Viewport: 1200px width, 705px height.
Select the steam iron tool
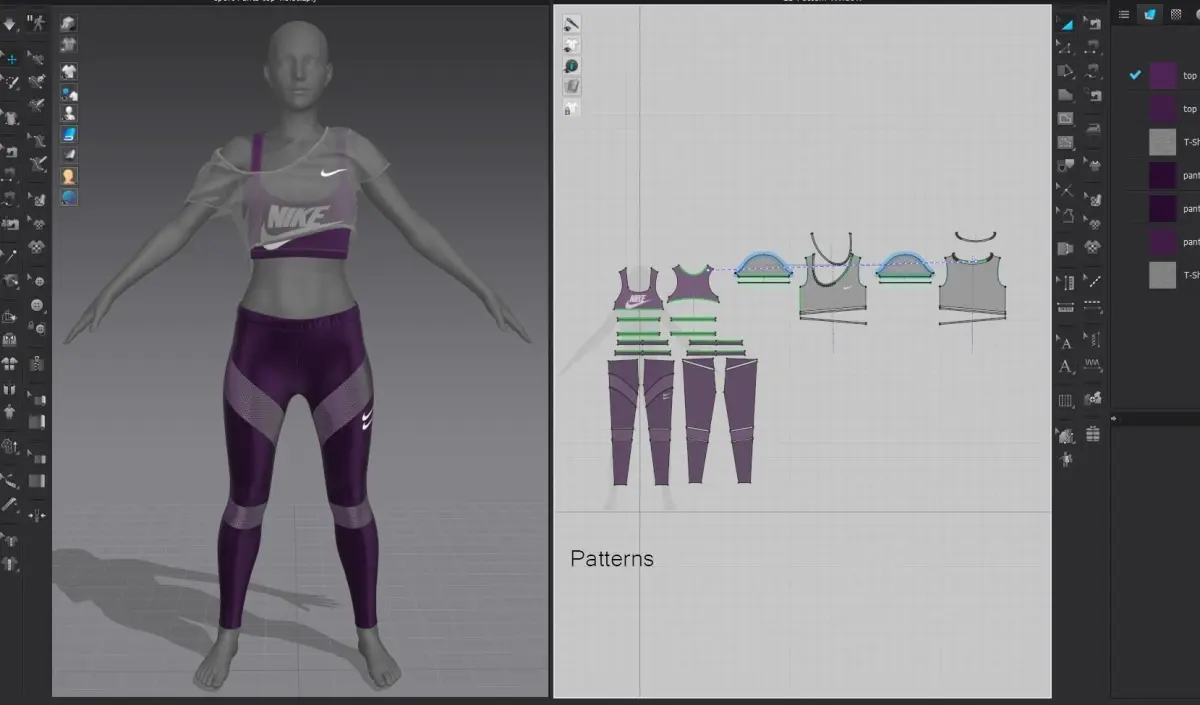tap(1094, 128)
